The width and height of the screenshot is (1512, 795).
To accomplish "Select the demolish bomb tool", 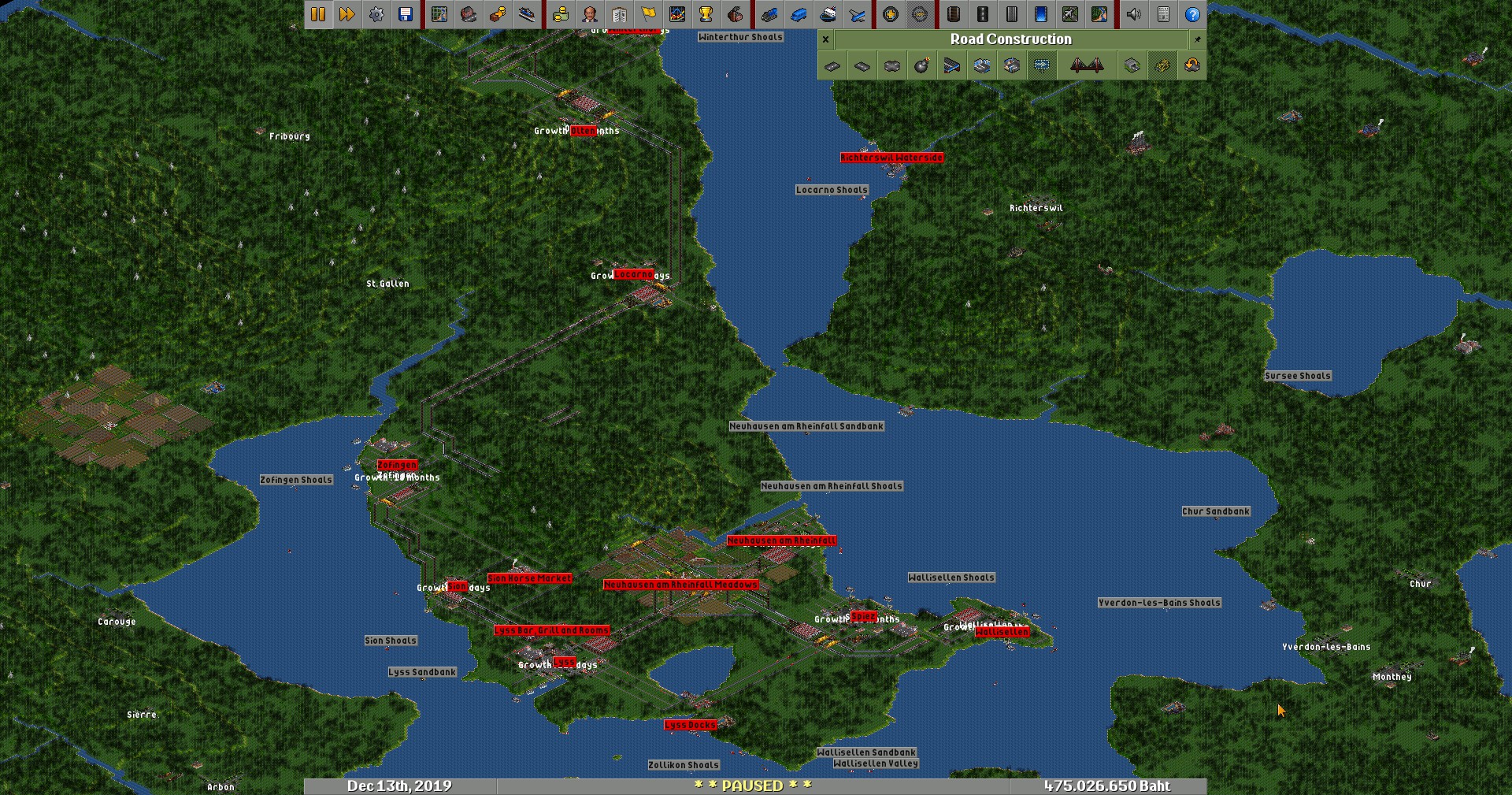I will [921, 66].
